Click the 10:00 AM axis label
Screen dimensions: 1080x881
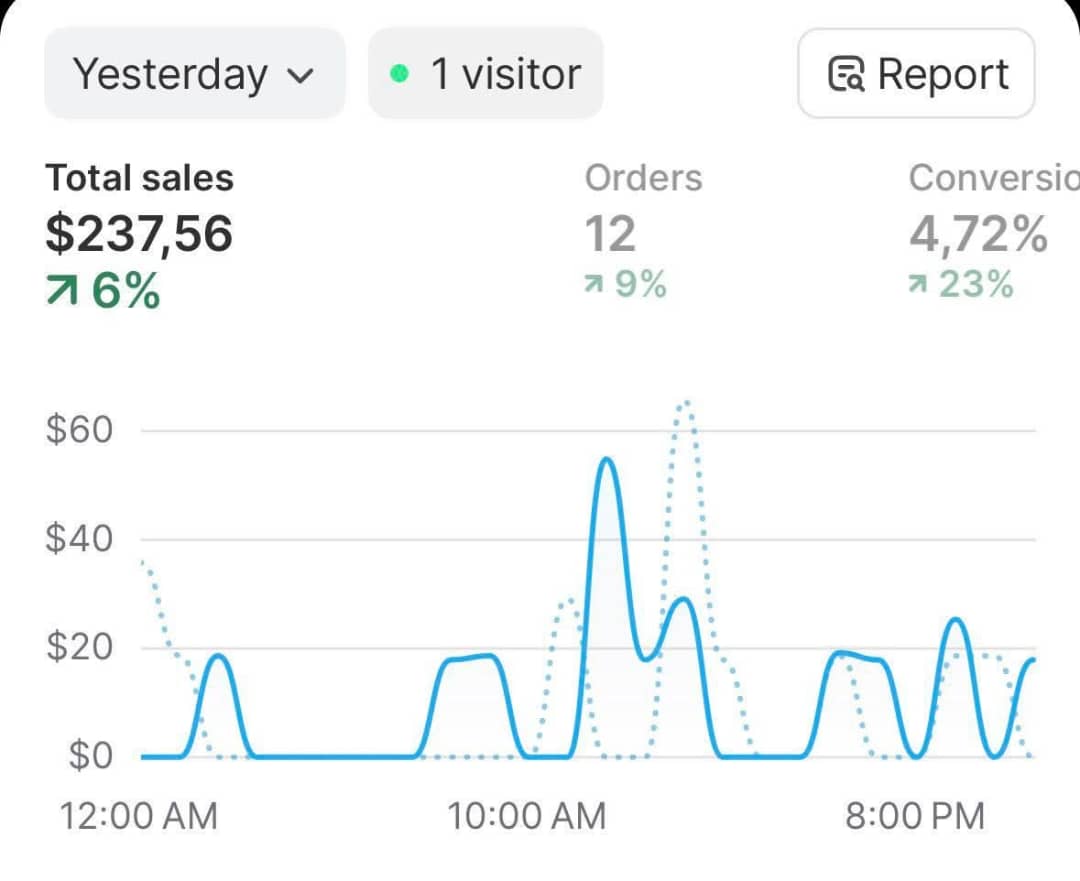pyautogui.click(x=526, y=816)
